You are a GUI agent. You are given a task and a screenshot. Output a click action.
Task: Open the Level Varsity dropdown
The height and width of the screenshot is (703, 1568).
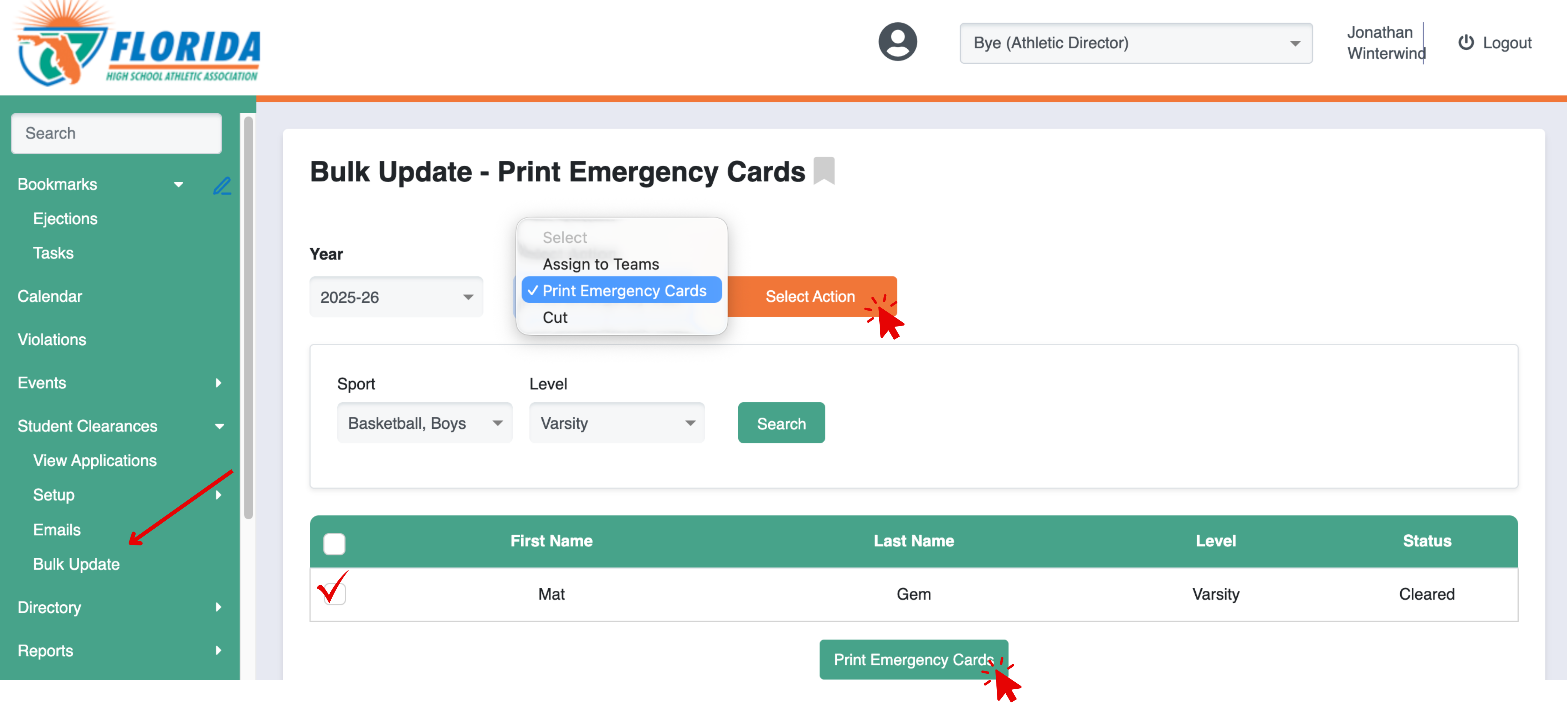[x=617, y=423]
